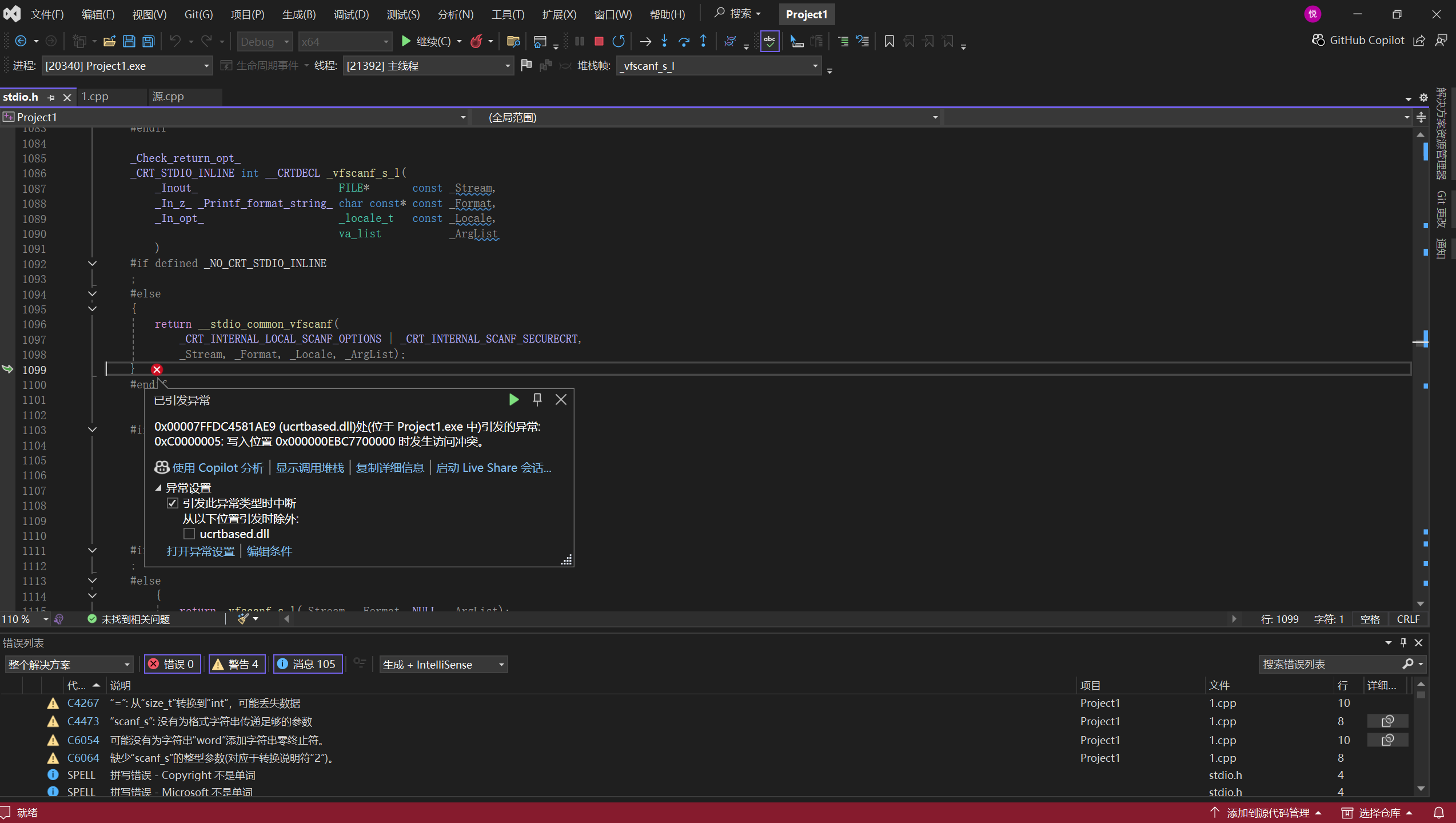
Task: Click the red Stop Debugging icon
Action: coord(599,41)
